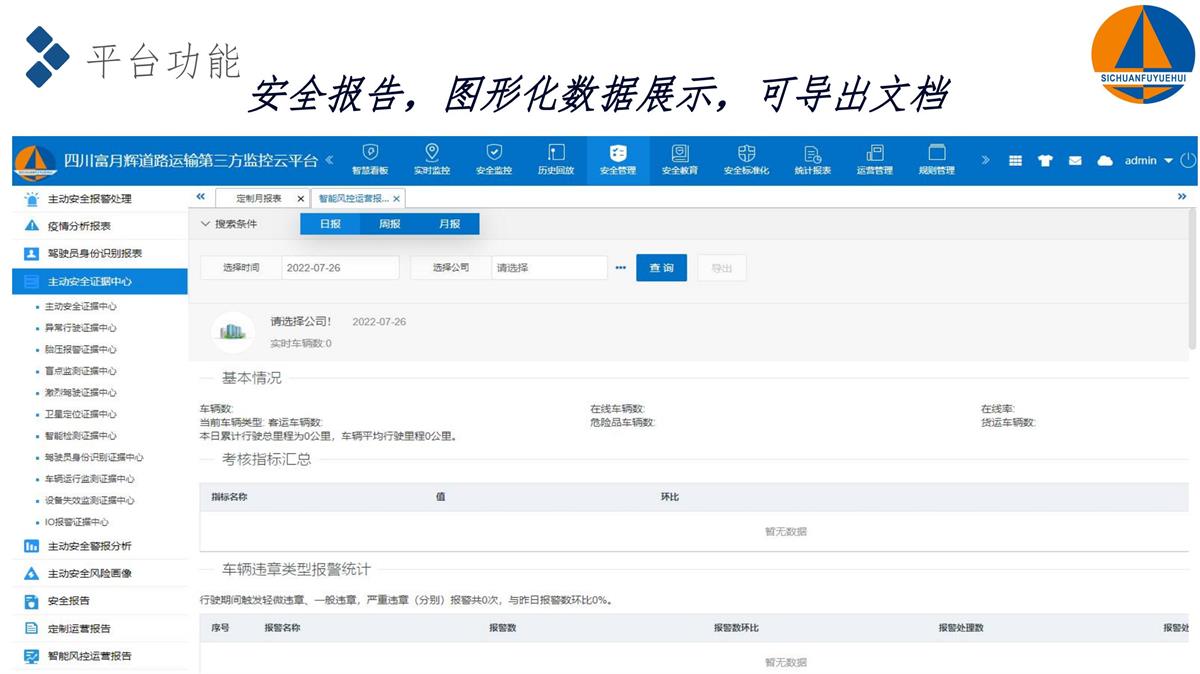Click the power logout icon

tap(1187, 160)
